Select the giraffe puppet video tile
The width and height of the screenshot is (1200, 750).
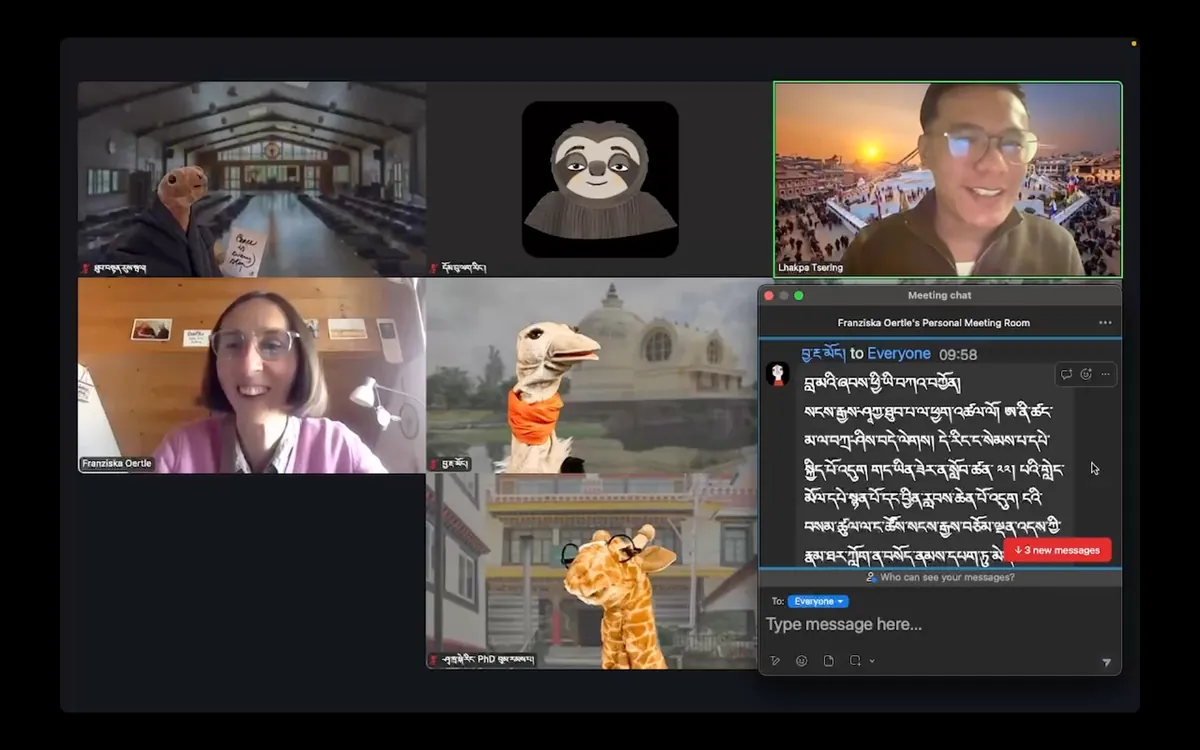592,571
